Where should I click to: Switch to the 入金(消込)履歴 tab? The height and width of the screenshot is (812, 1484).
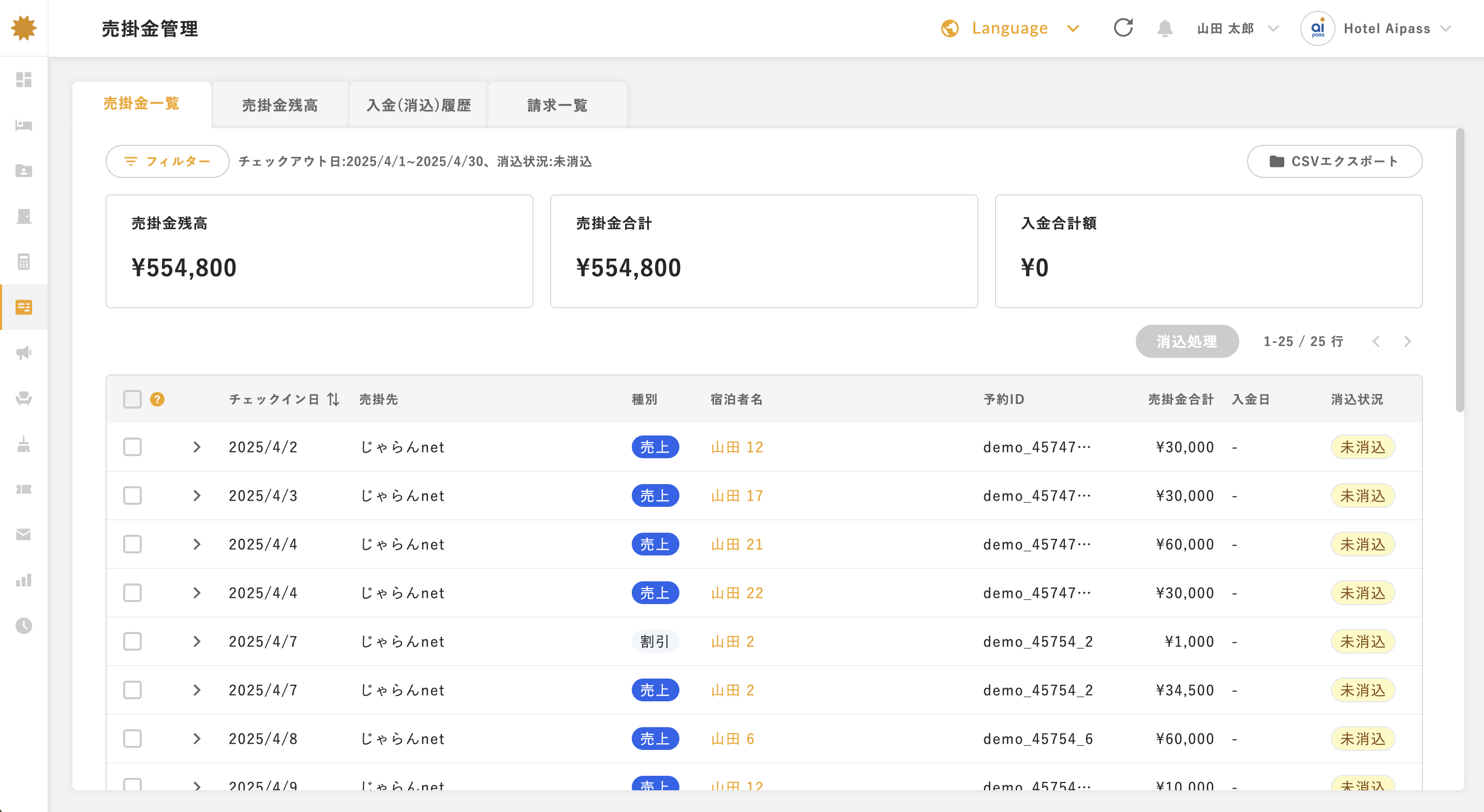tap(419, 105)
